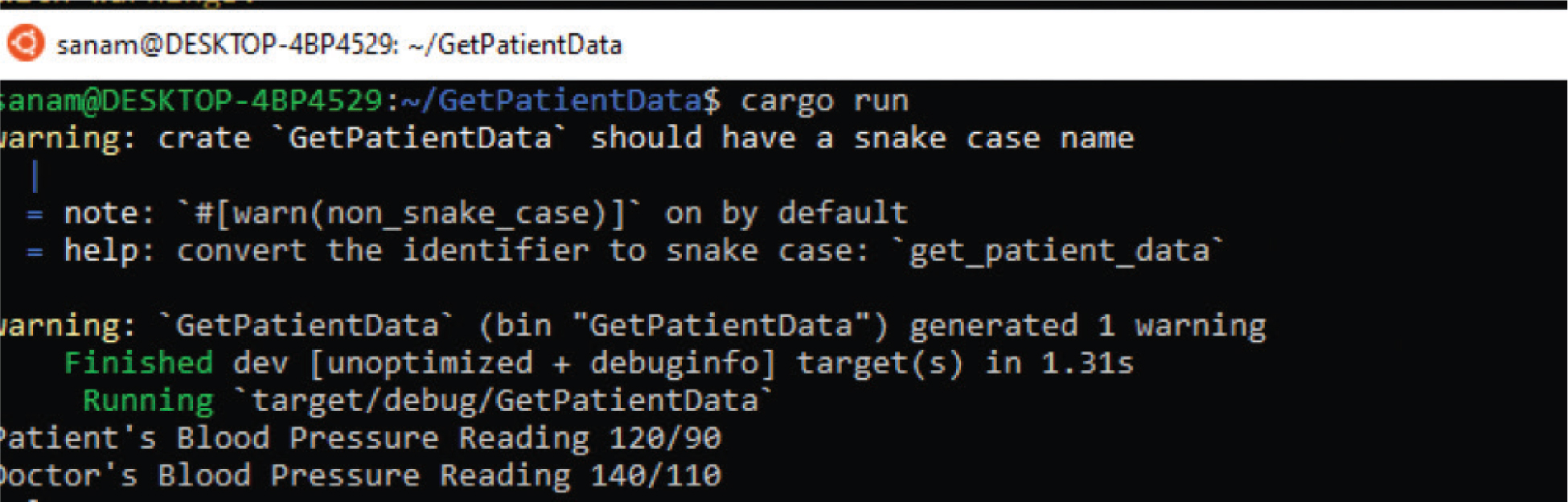Click the blue vertical pipe character
Image resolution: width=1568 pixels, height=502 pixels.
[35, 175]
